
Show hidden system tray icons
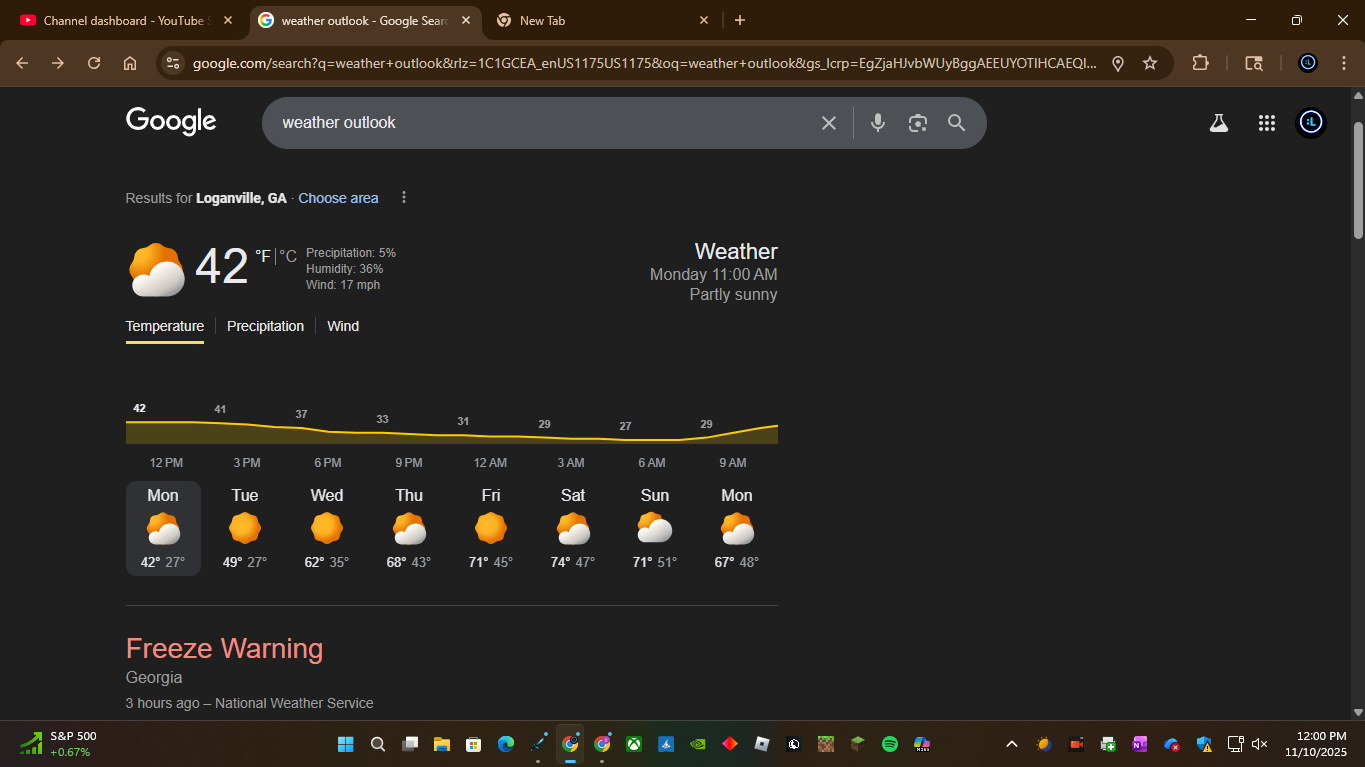[x=1011, y=744]
